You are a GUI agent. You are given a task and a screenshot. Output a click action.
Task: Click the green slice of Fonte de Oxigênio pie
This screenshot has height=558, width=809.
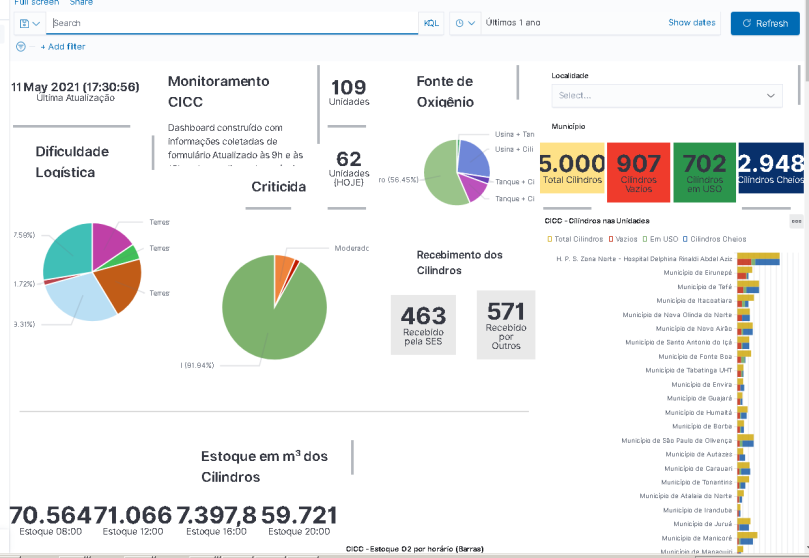439,175
